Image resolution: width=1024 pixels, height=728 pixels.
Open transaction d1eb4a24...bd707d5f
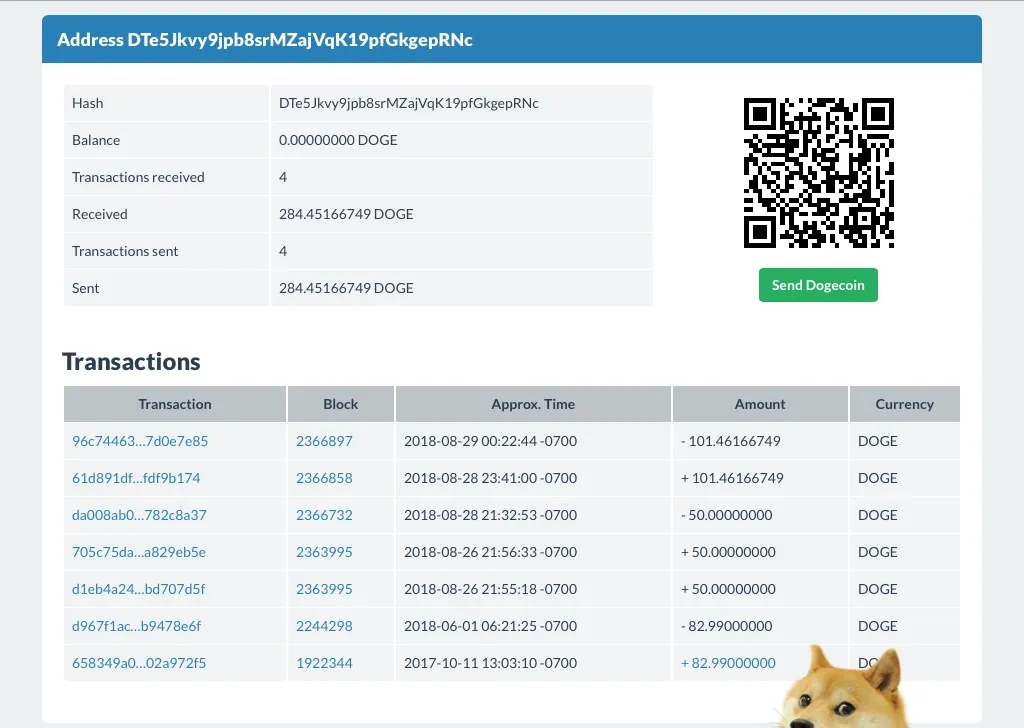coord(138,589)
